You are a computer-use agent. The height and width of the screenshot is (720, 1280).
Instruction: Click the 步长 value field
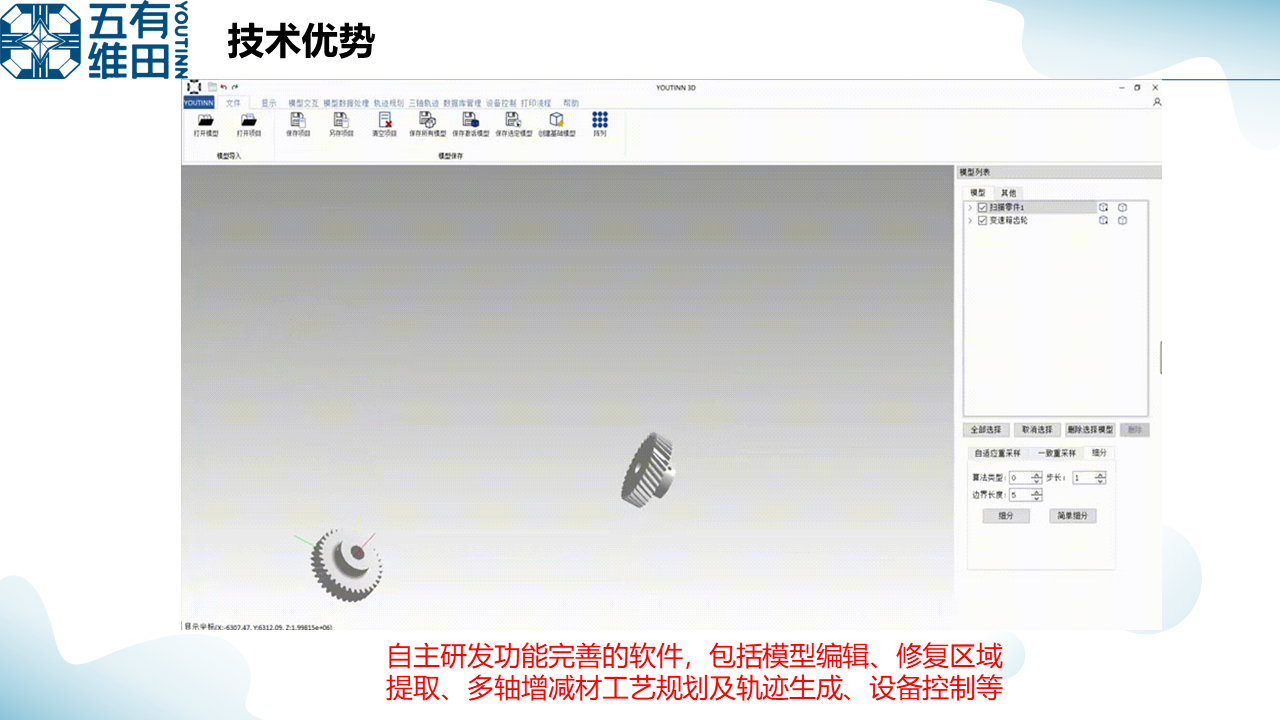(1084, 478)
